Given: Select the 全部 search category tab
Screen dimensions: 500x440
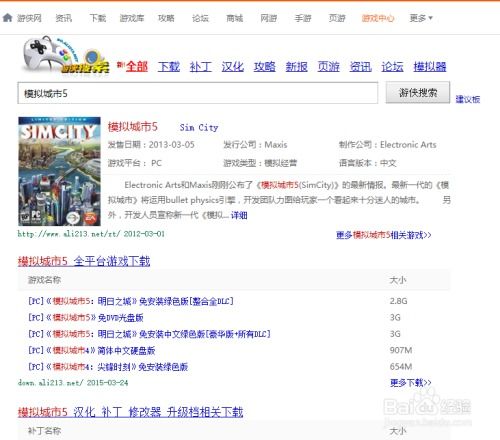Looking at the screenshot, I should (137, 67).
